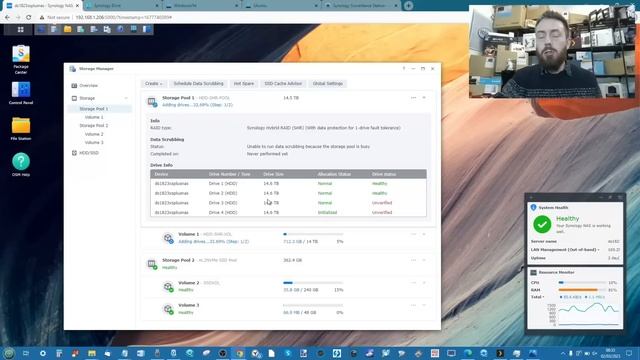Image resolution: width=640 pixels, height=360 pixels.
Task: Click the System Health info shield icon
Action: click(533, 207)
